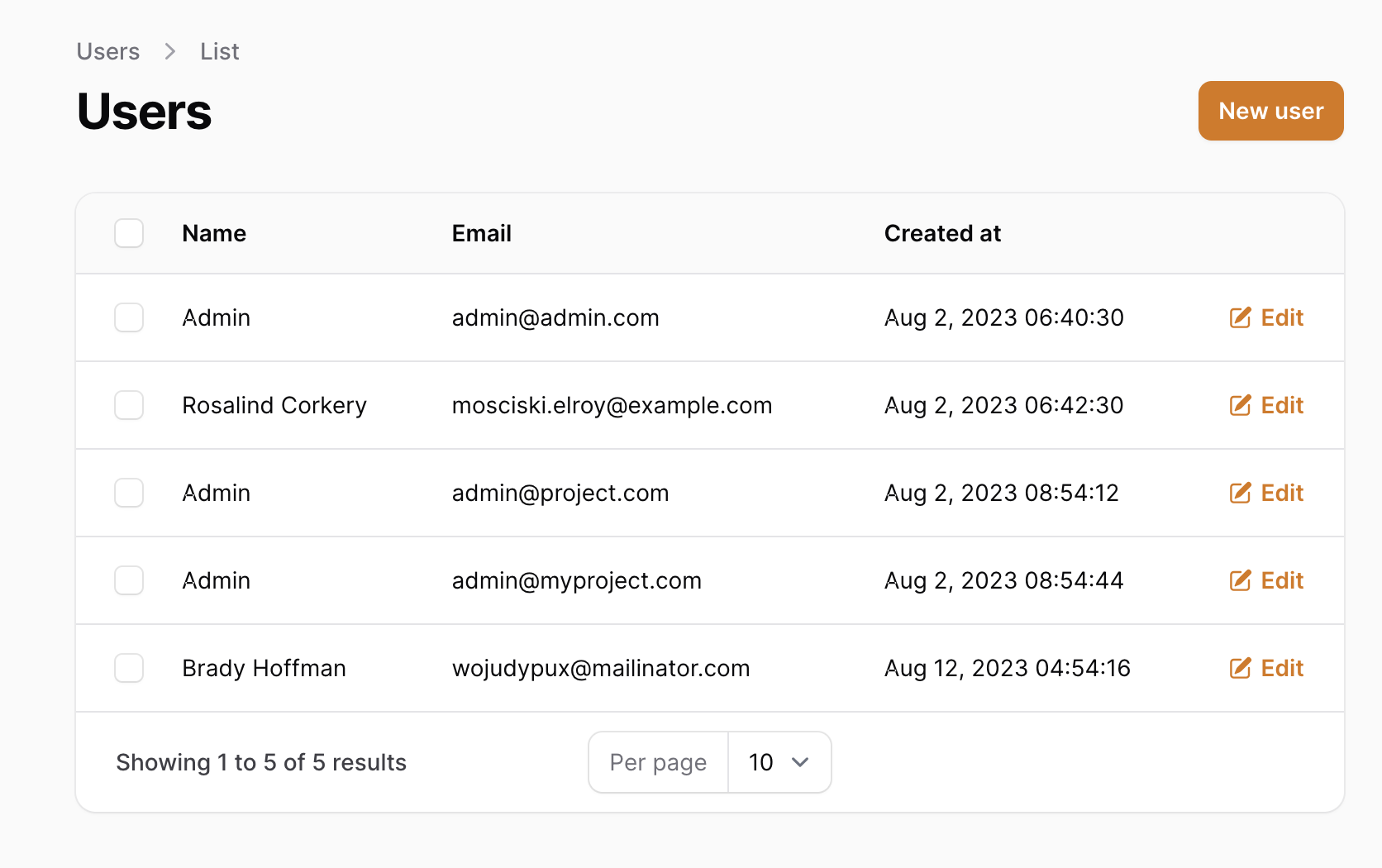Create a new user with the orange button
This screenshot has width=1382, height=868.
coord(1270,111)
